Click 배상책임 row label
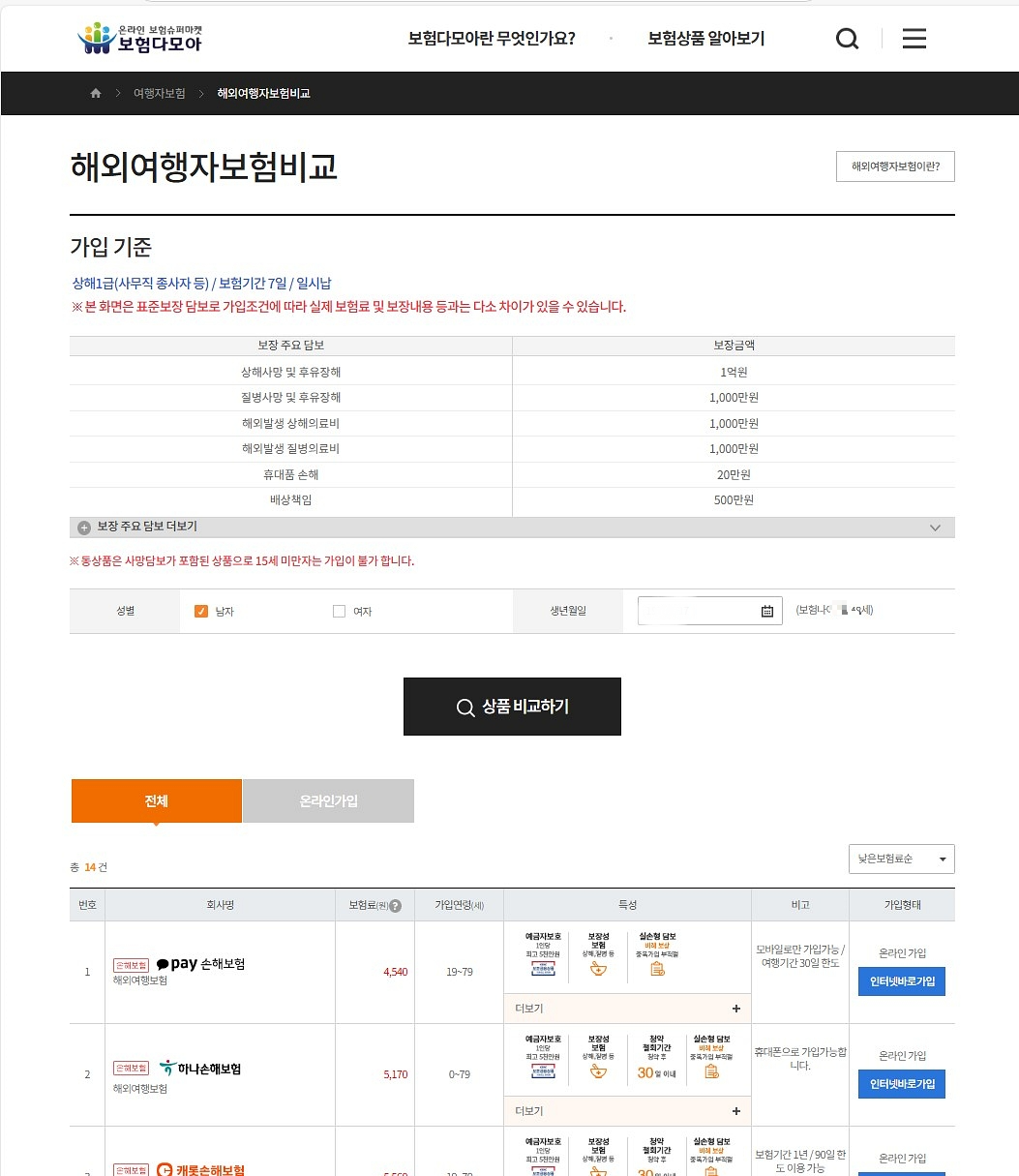The image size is (1019, 1176). point(291,499)
